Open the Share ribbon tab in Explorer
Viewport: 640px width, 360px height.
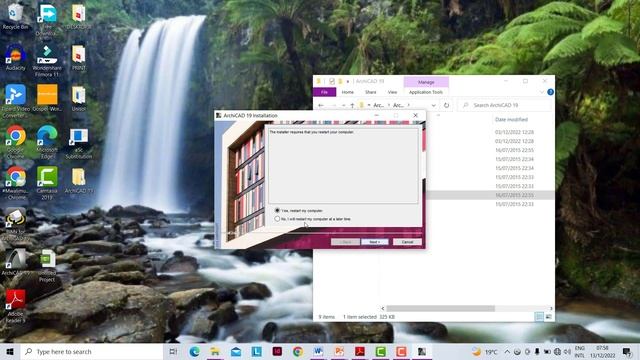371,92
